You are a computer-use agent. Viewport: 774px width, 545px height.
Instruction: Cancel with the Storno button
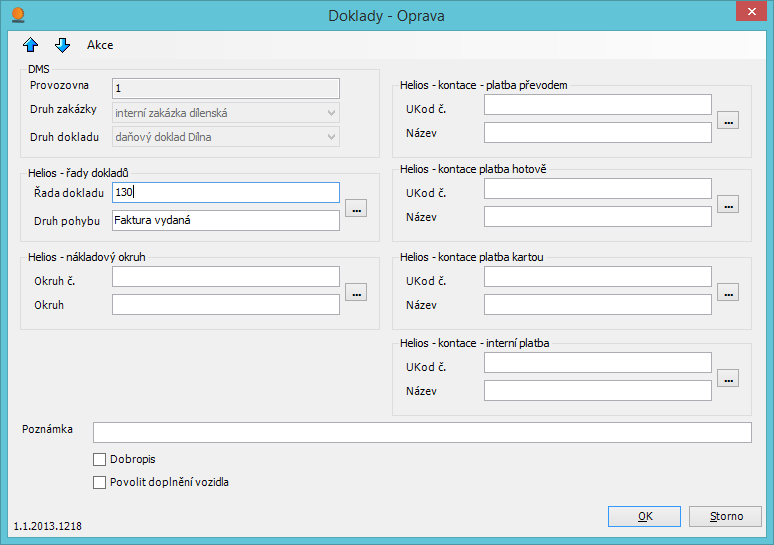click(x=726, y=516)
